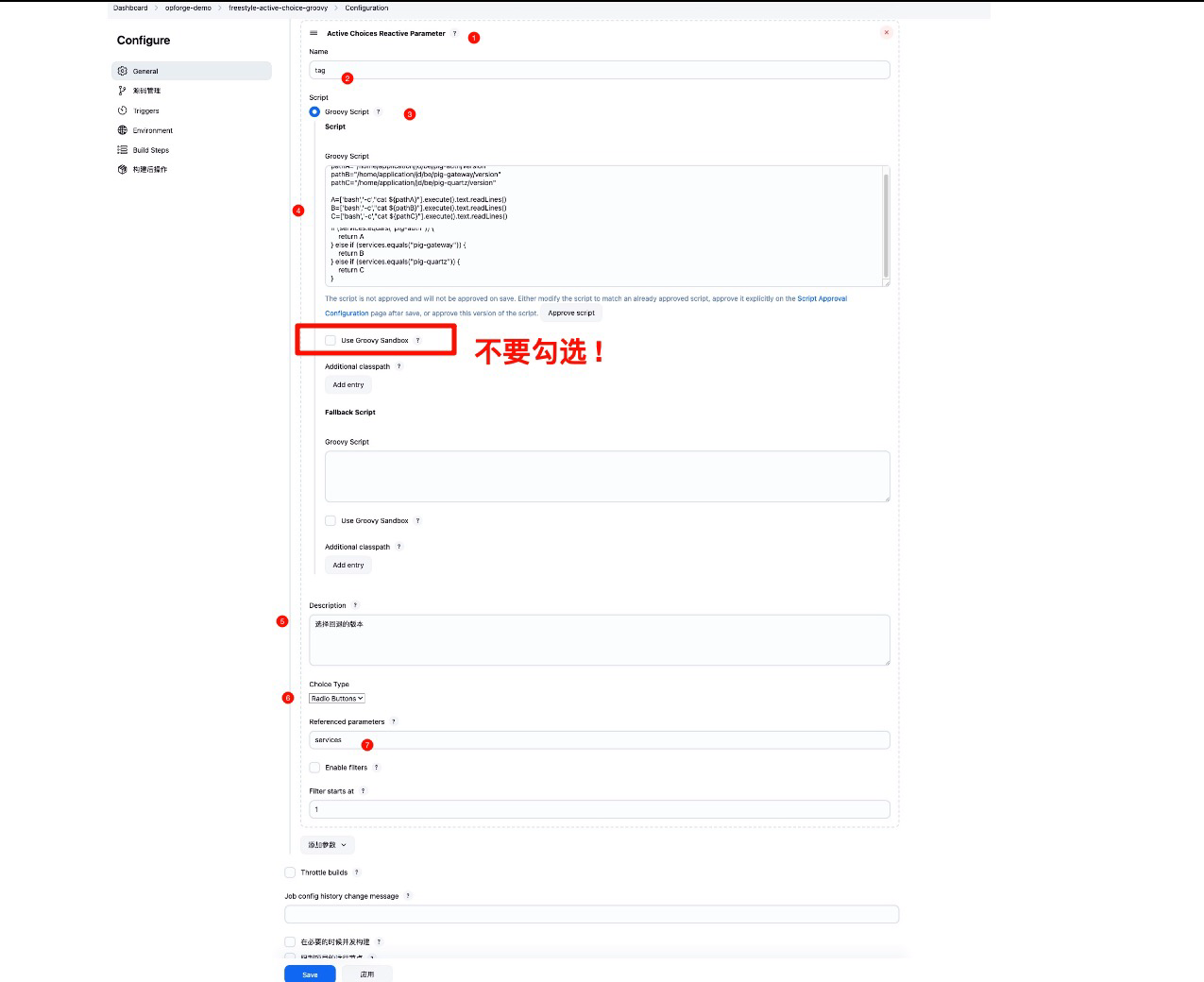Image resolution: width=1204 pixels, height=982 pixels.
Task: Click the Fallback Groovy Script text area
Action: [x=606, y=476]
